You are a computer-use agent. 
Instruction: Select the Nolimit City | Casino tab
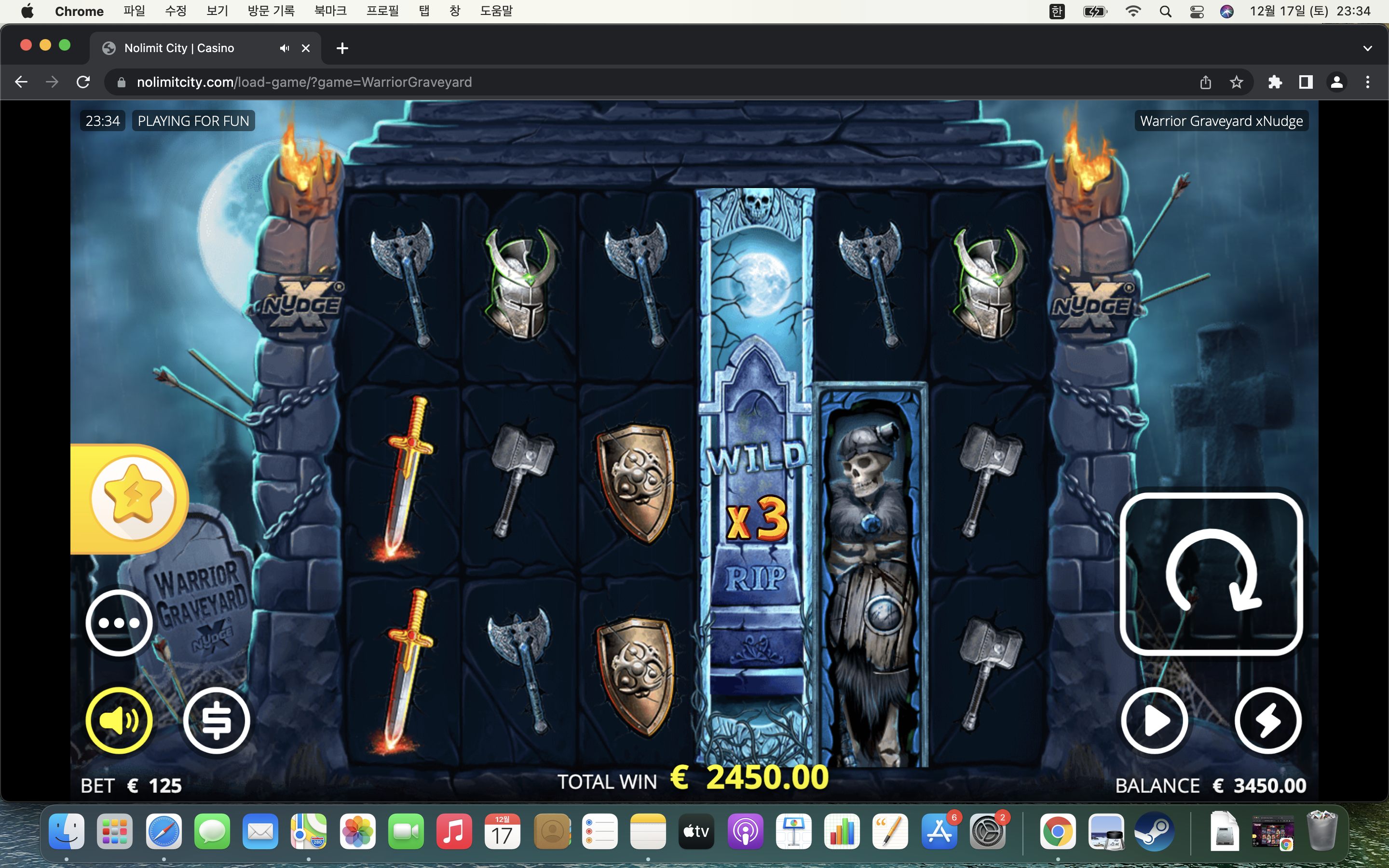(205, 48)
